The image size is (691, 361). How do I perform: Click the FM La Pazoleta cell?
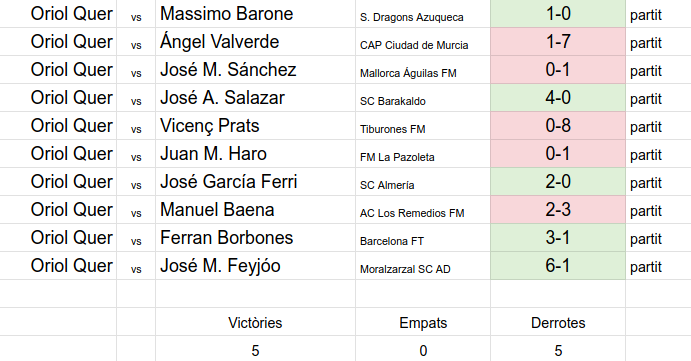423,153
